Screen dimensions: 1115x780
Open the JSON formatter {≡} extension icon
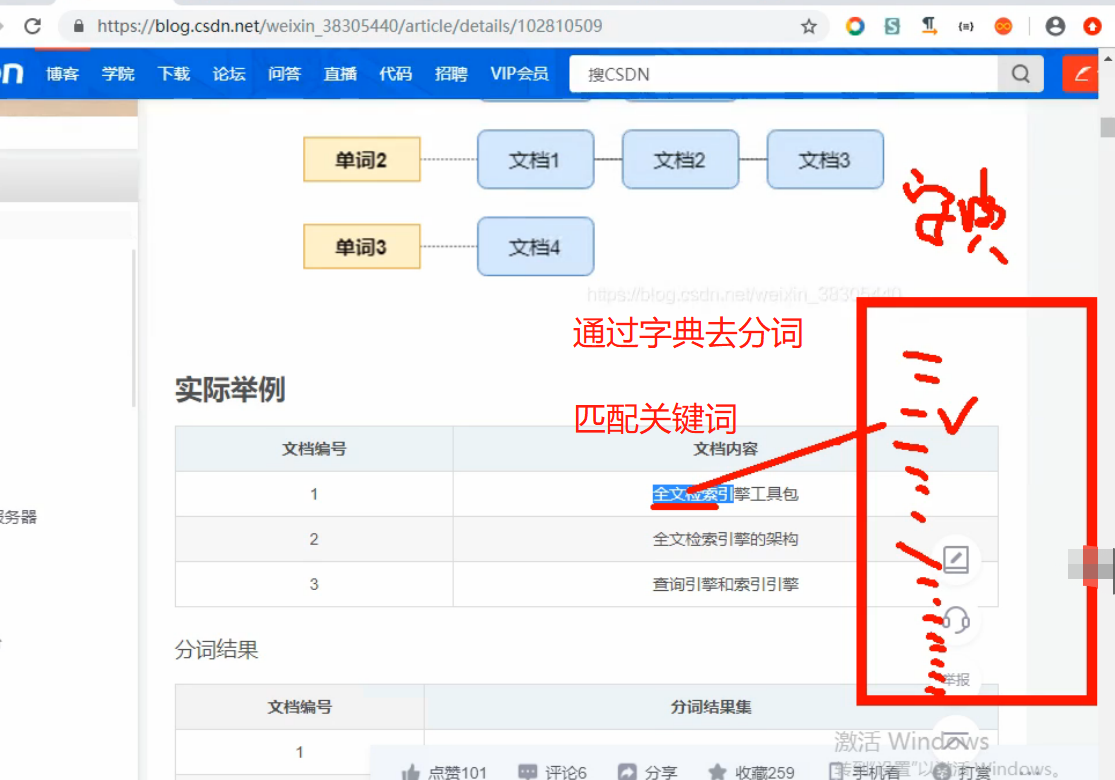965,27
